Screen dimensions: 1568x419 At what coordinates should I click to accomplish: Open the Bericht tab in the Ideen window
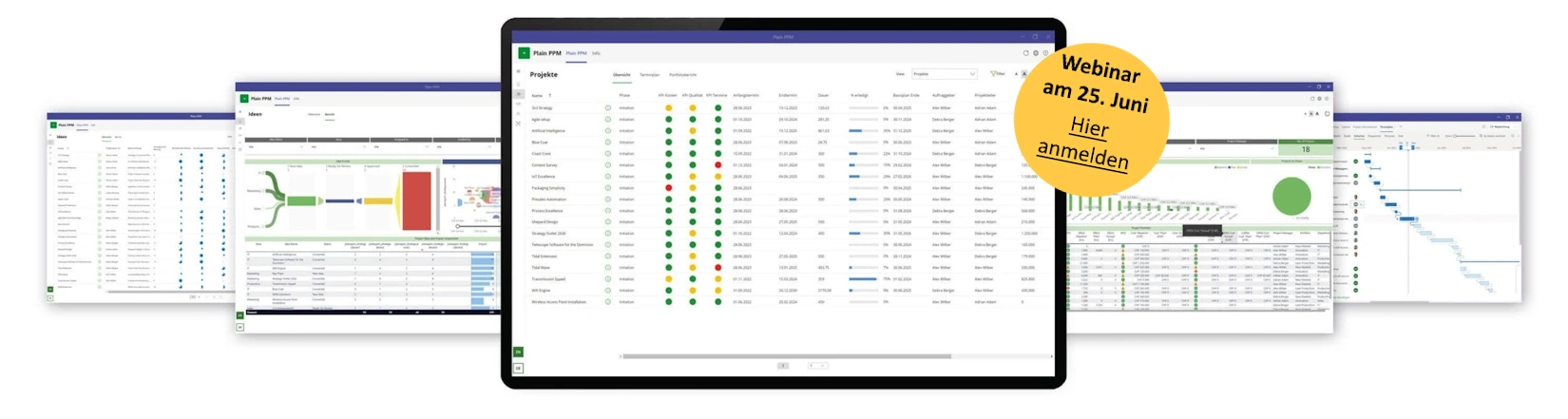pos(330,114)
